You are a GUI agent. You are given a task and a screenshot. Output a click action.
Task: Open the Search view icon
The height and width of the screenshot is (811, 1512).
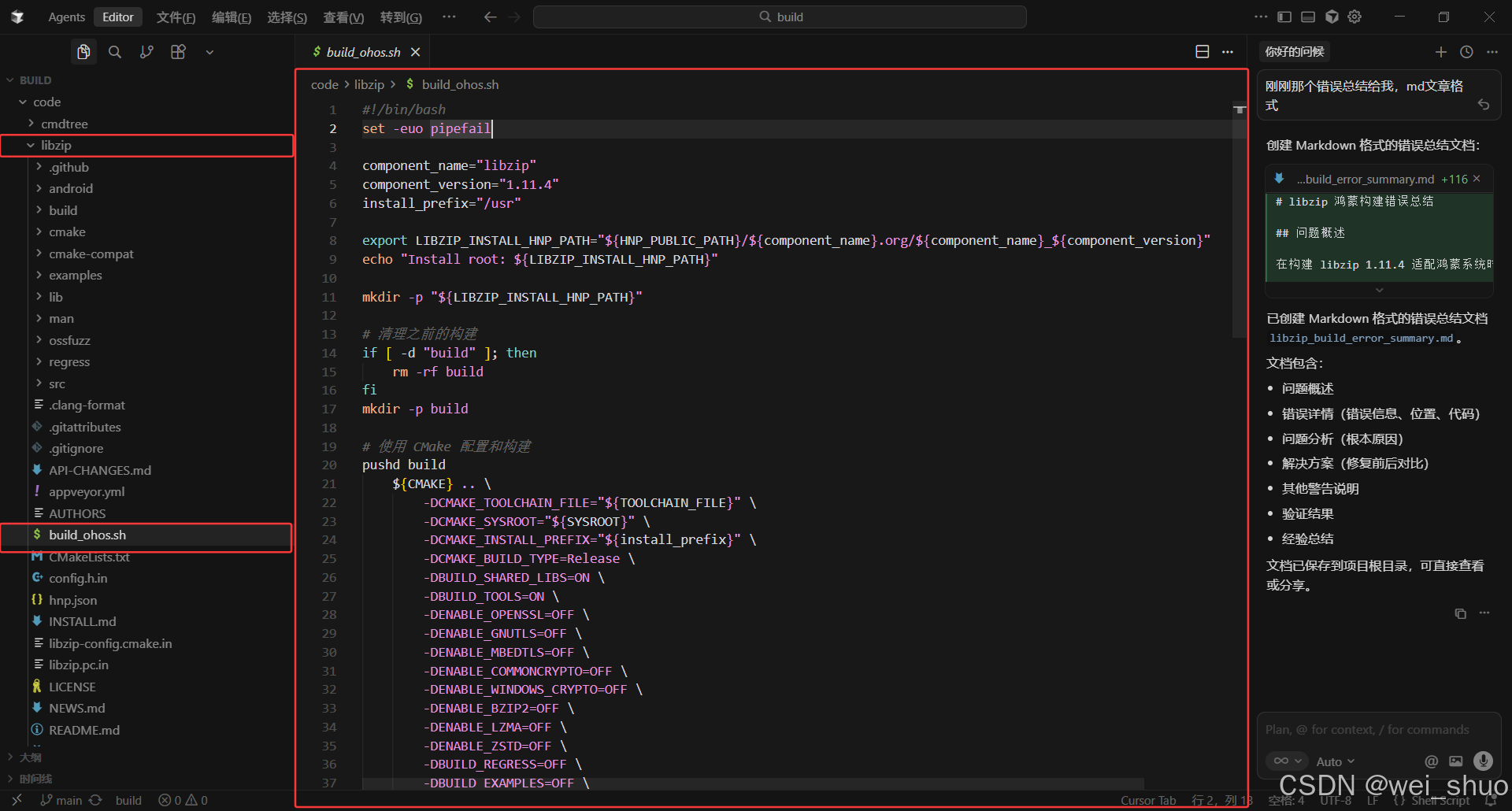[115, 52]
